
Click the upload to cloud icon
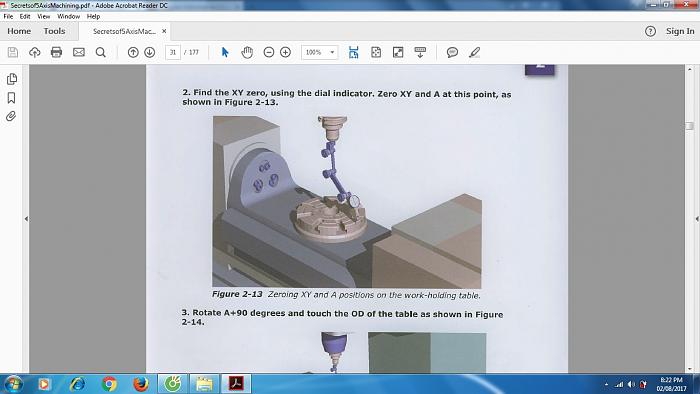[34, 52]
